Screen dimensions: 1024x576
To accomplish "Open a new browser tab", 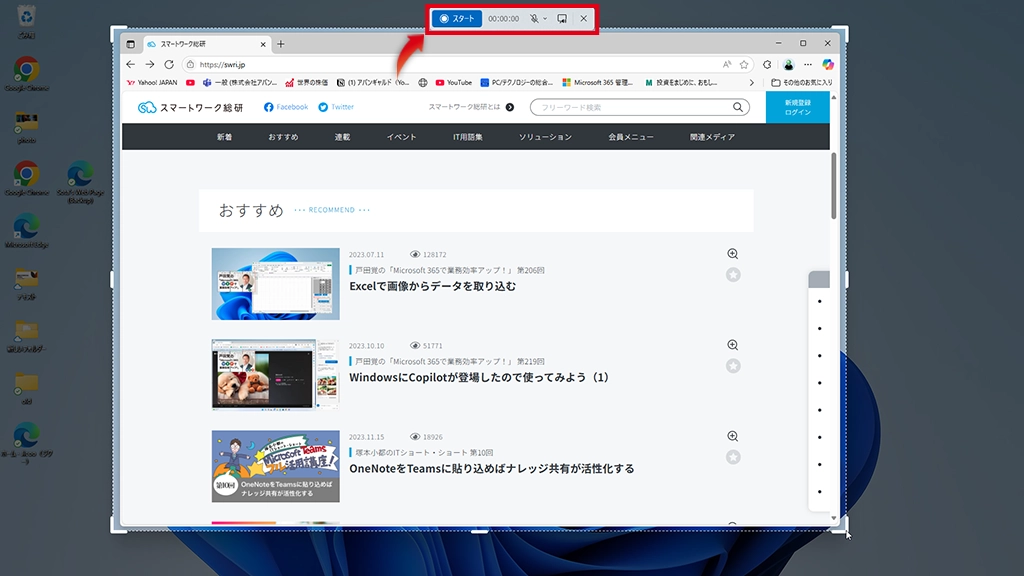I will coord(281,44).
